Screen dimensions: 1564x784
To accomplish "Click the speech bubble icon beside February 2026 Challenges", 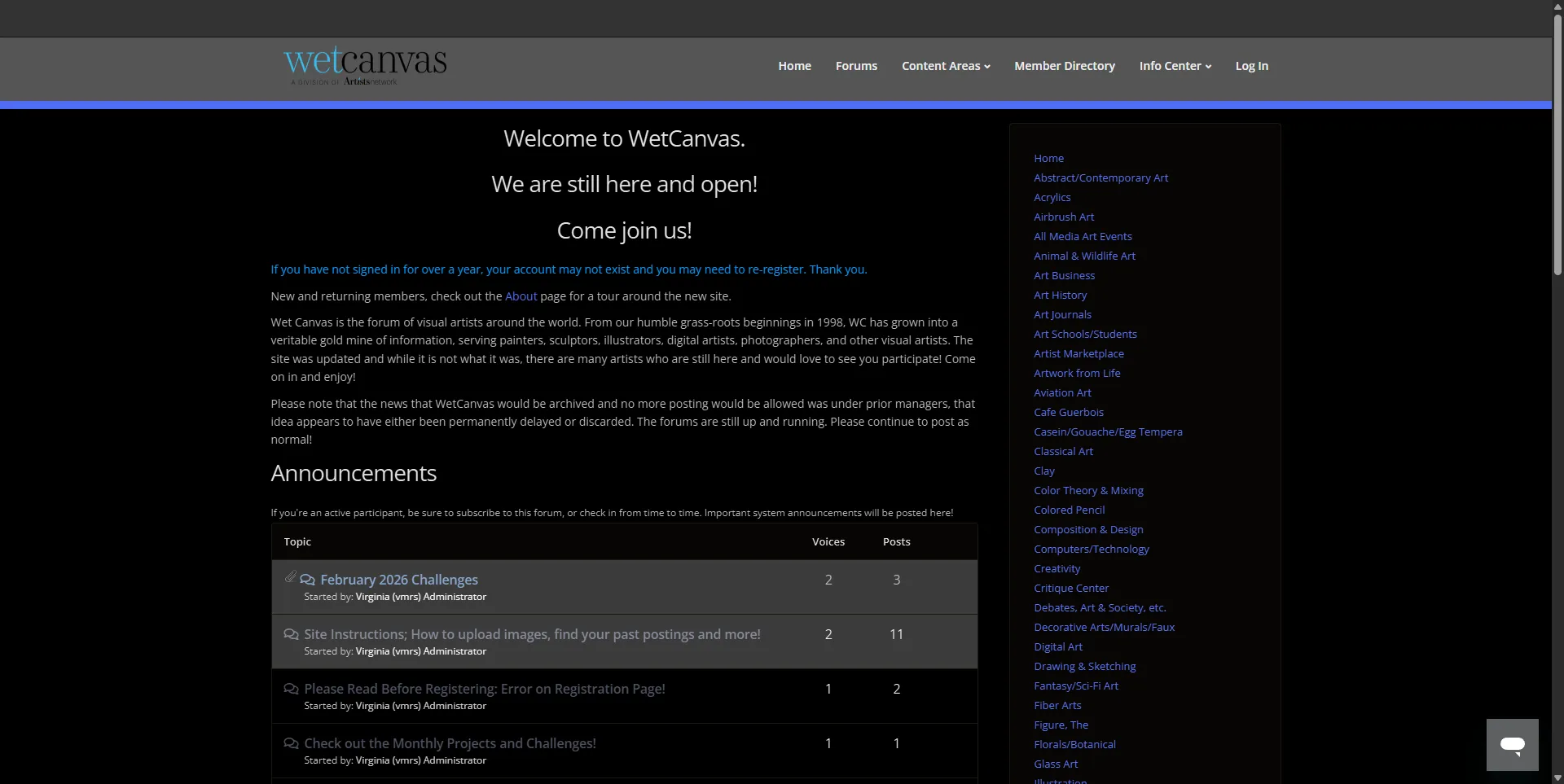I will point(308,580).
